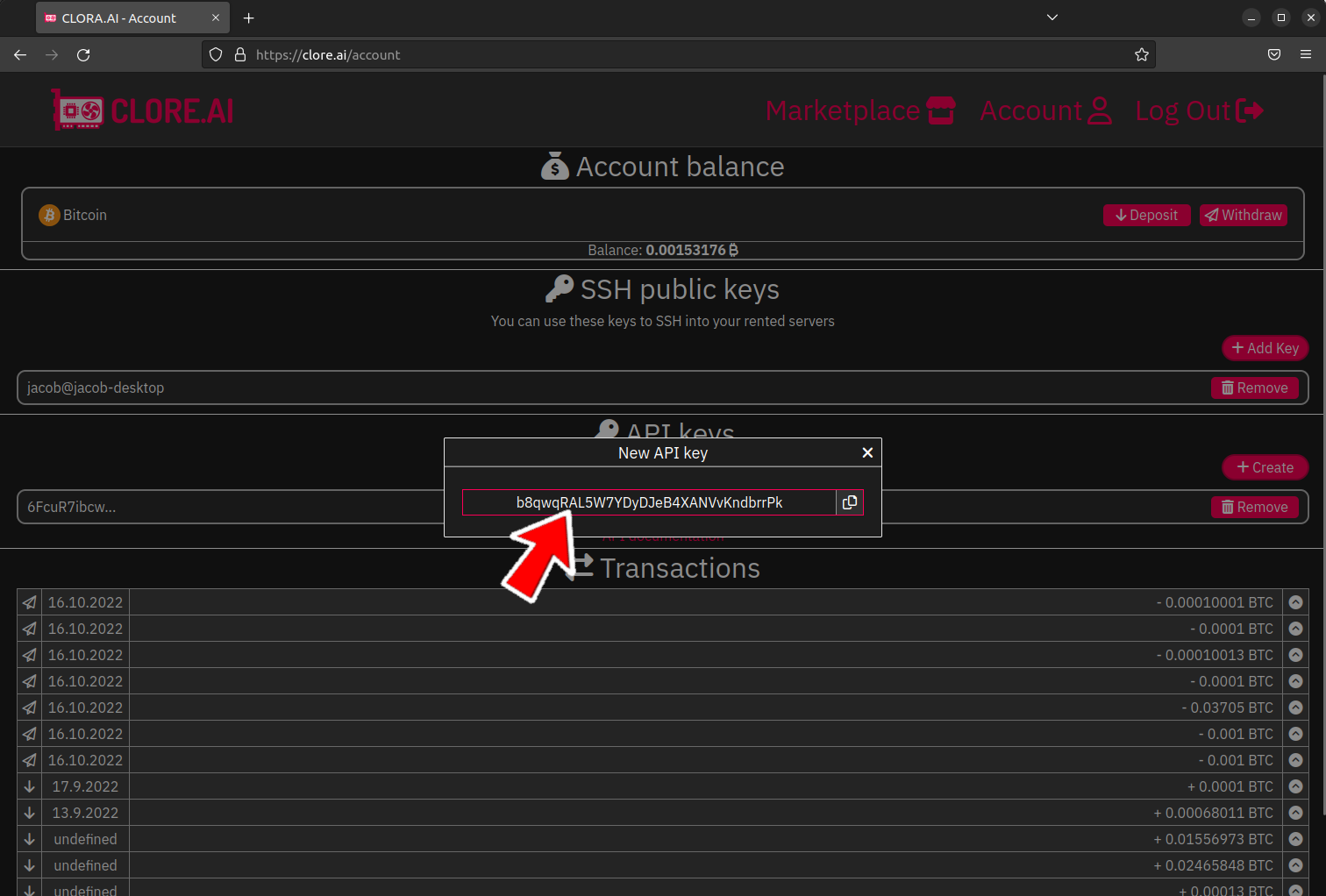Viewport: 1326px width, 896px height.
Task: Expand the 13.9.2022 deposit transaction
Action: (x=1295, y=813)
